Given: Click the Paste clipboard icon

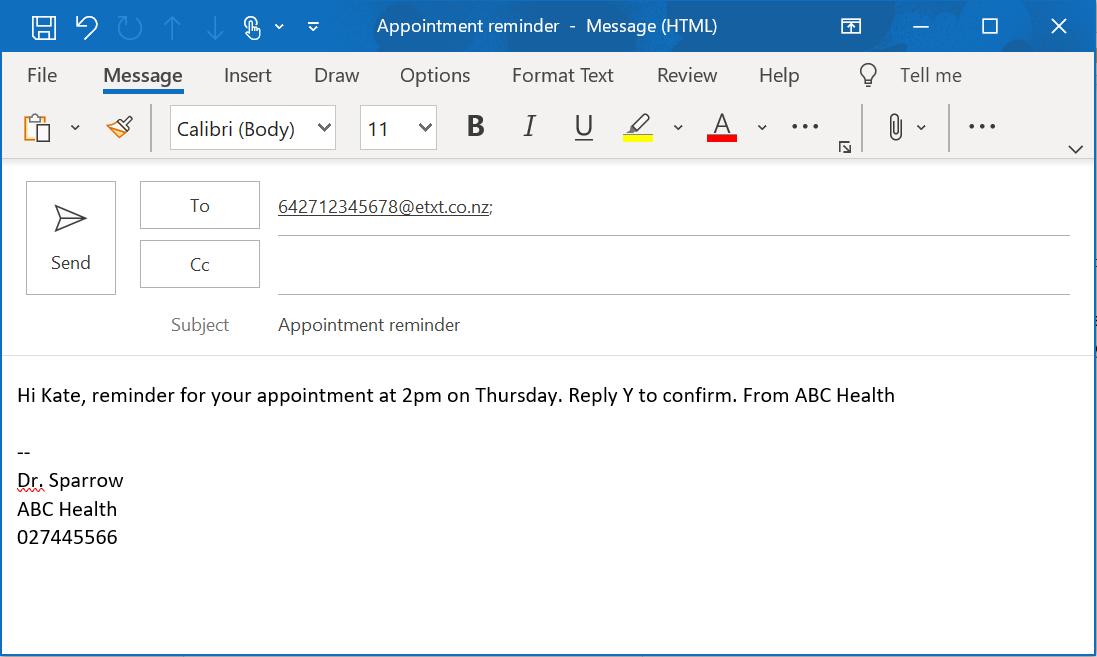Looking at the screenshot, I should point(37,127).
